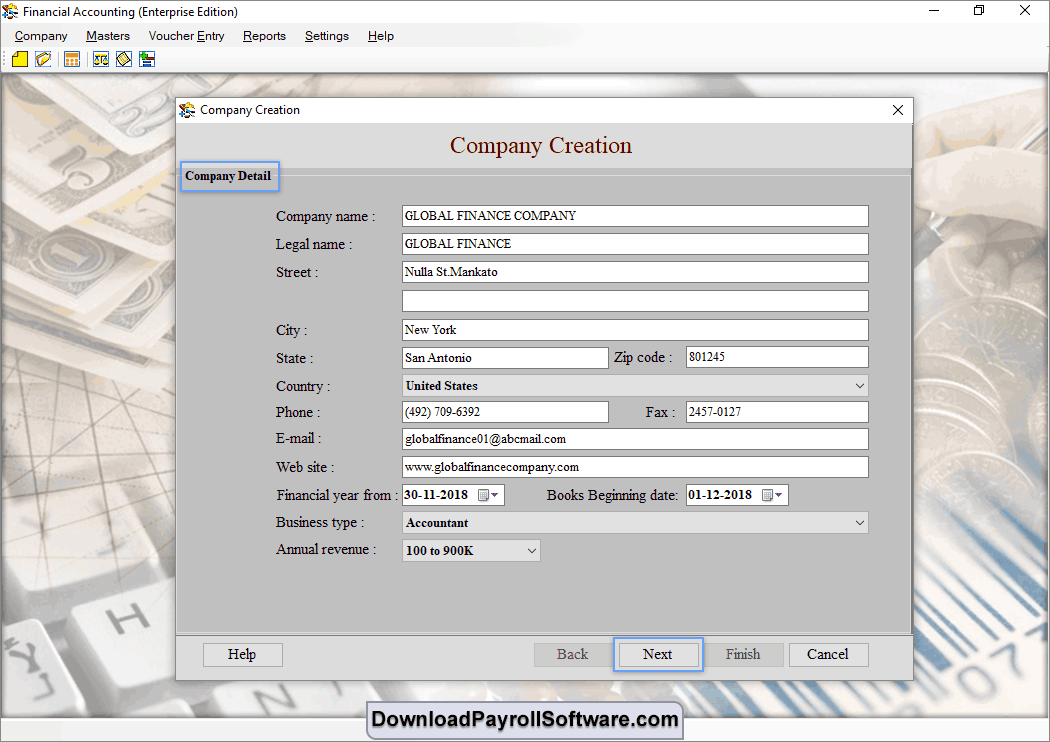
Task: Click the Cancel button
Action: (828, 654)
